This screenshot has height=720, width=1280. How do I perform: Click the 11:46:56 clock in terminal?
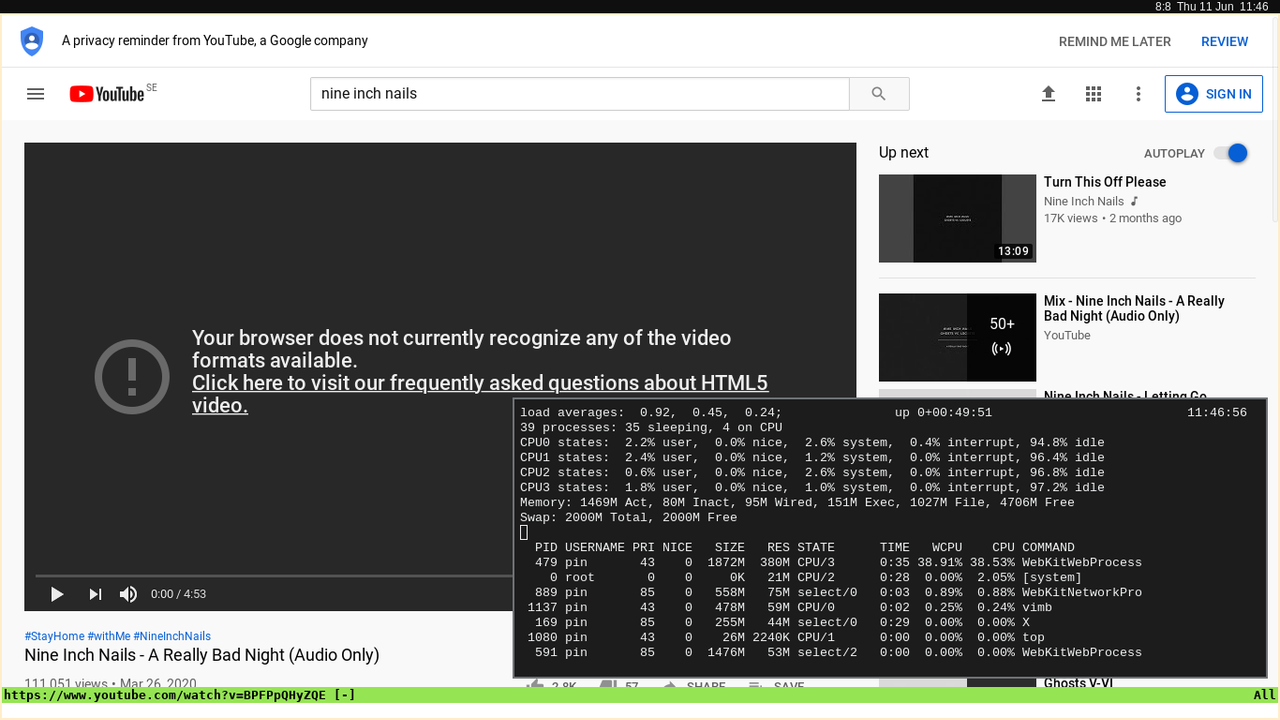1217,413
